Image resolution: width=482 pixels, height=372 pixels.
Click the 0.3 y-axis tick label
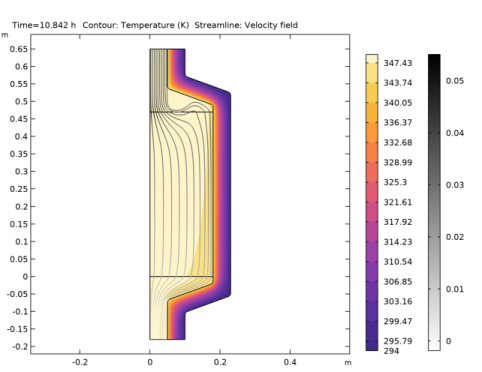click(21, 171)
